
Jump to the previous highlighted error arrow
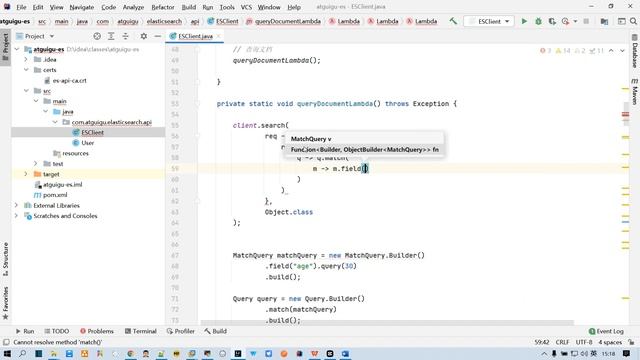[x=611, y=51]
